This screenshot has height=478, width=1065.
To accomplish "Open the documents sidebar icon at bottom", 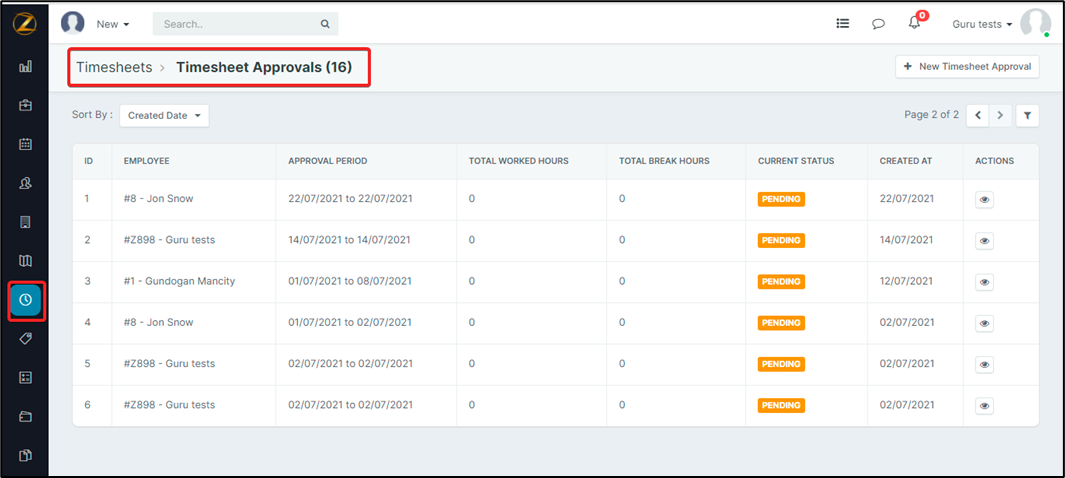I will point(26,456).
